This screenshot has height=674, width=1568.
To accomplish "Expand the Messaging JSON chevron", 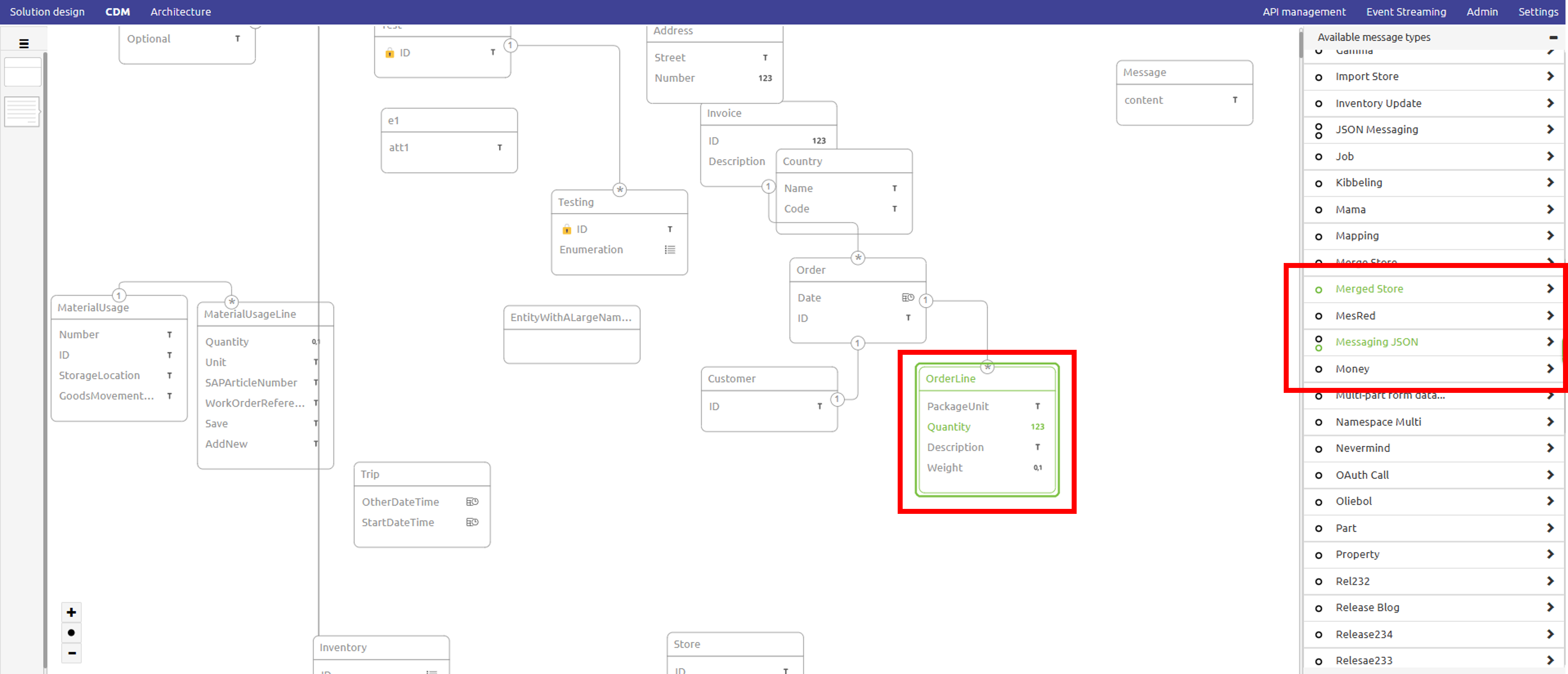I will tap(1550, 342).
